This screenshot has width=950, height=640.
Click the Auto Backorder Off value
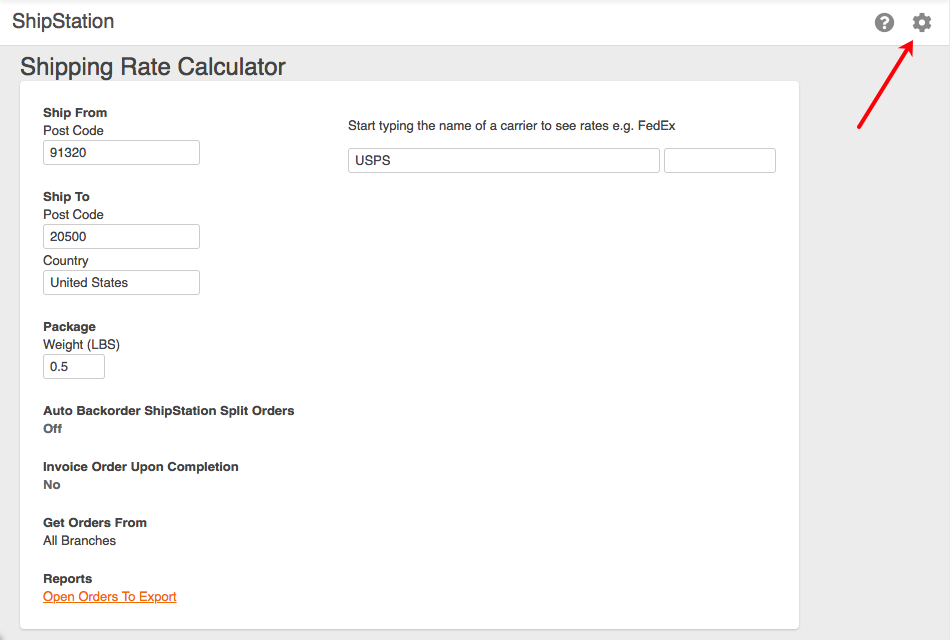tap(52, 428)
